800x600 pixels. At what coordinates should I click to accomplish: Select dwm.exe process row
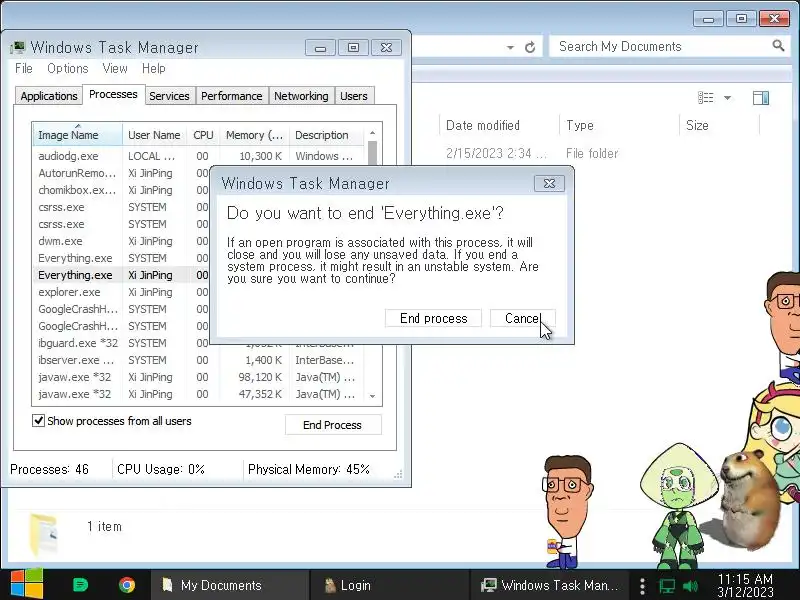121,241
